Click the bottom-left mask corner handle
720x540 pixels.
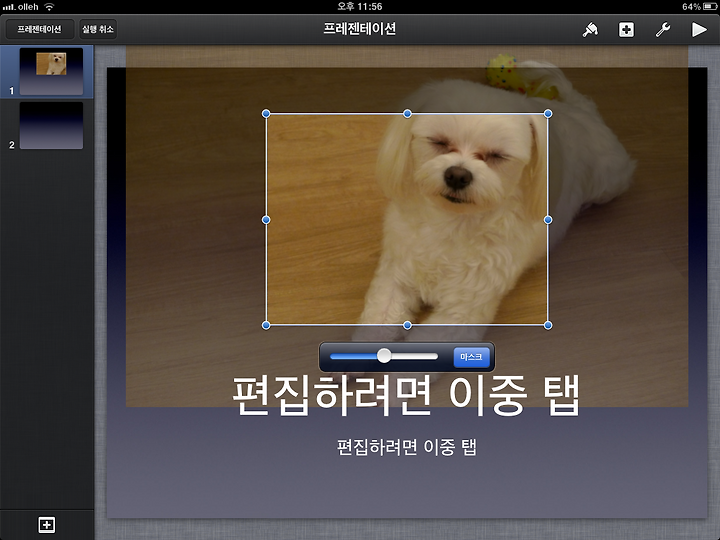point(266,325)
